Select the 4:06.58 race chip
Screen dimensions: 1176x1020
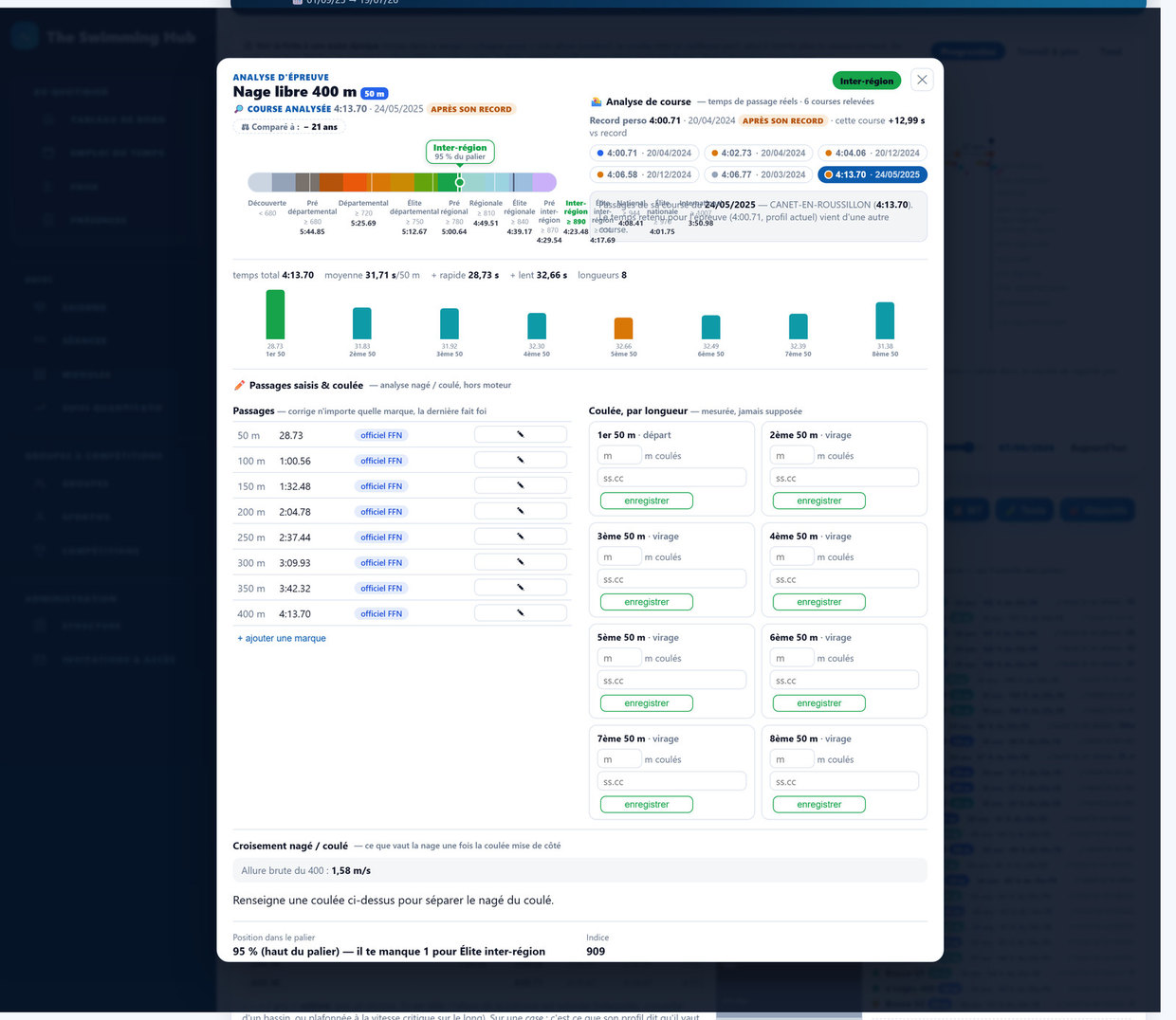[x=644, y=174]
